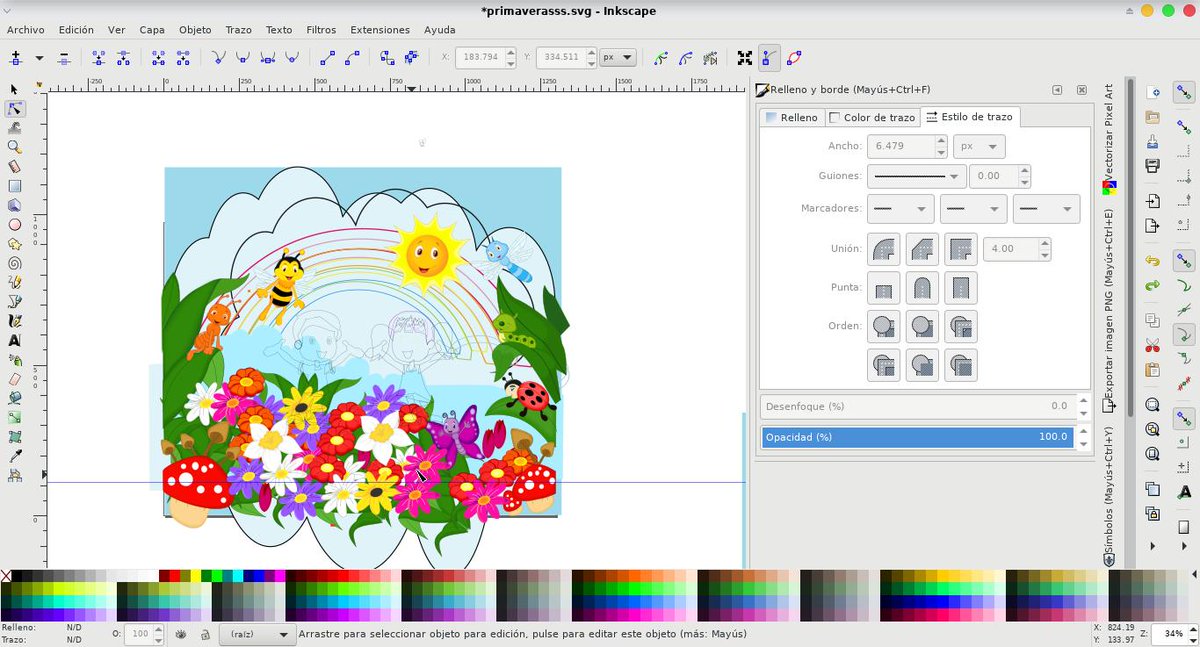Select the Selector arrow tool
This screenshot has width=1200, height=647.
point(14,89)
